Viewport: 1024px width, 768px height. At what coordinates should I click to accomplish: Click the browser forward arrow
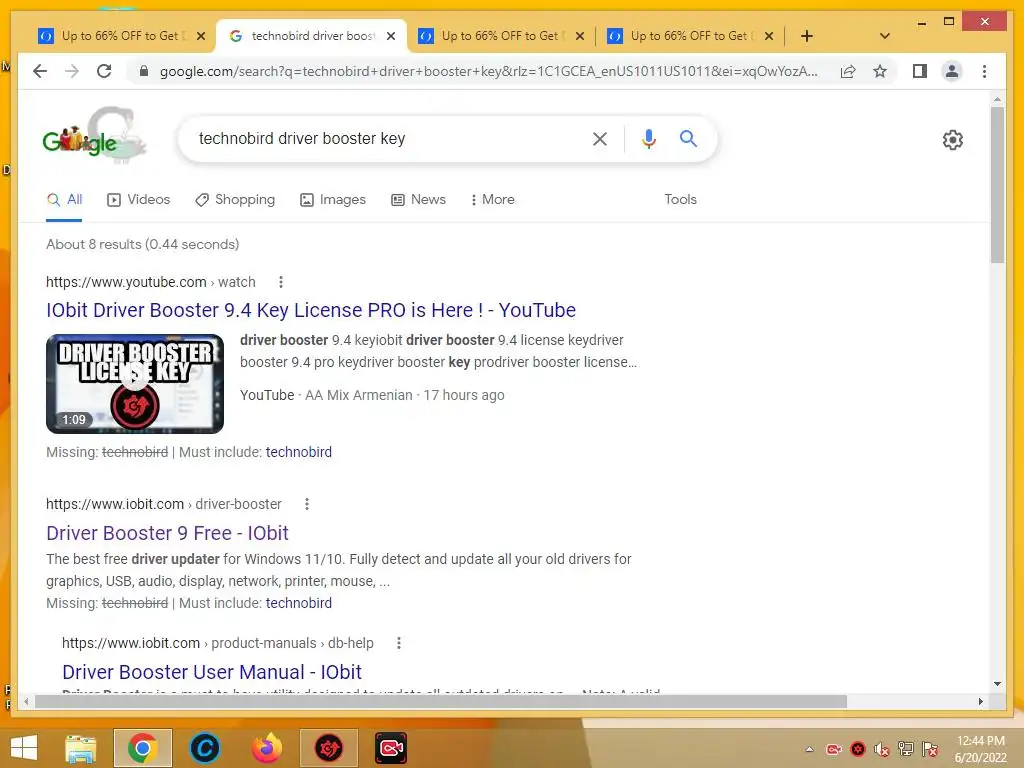[72, 71]
